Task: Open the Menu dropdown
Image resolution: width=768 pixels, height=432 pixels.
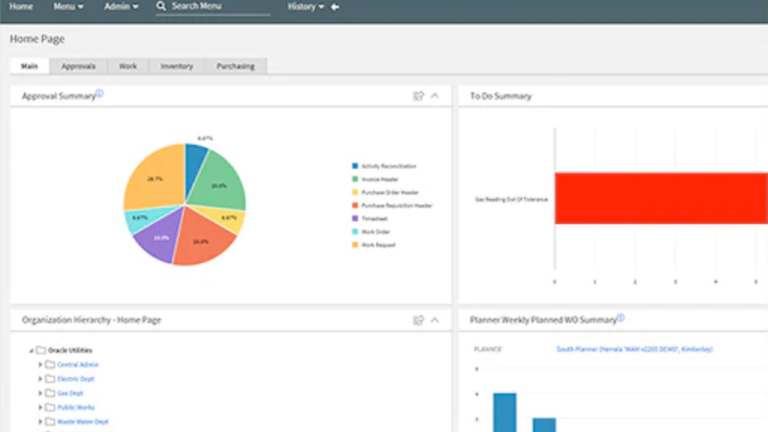Action: coord(68,7)
